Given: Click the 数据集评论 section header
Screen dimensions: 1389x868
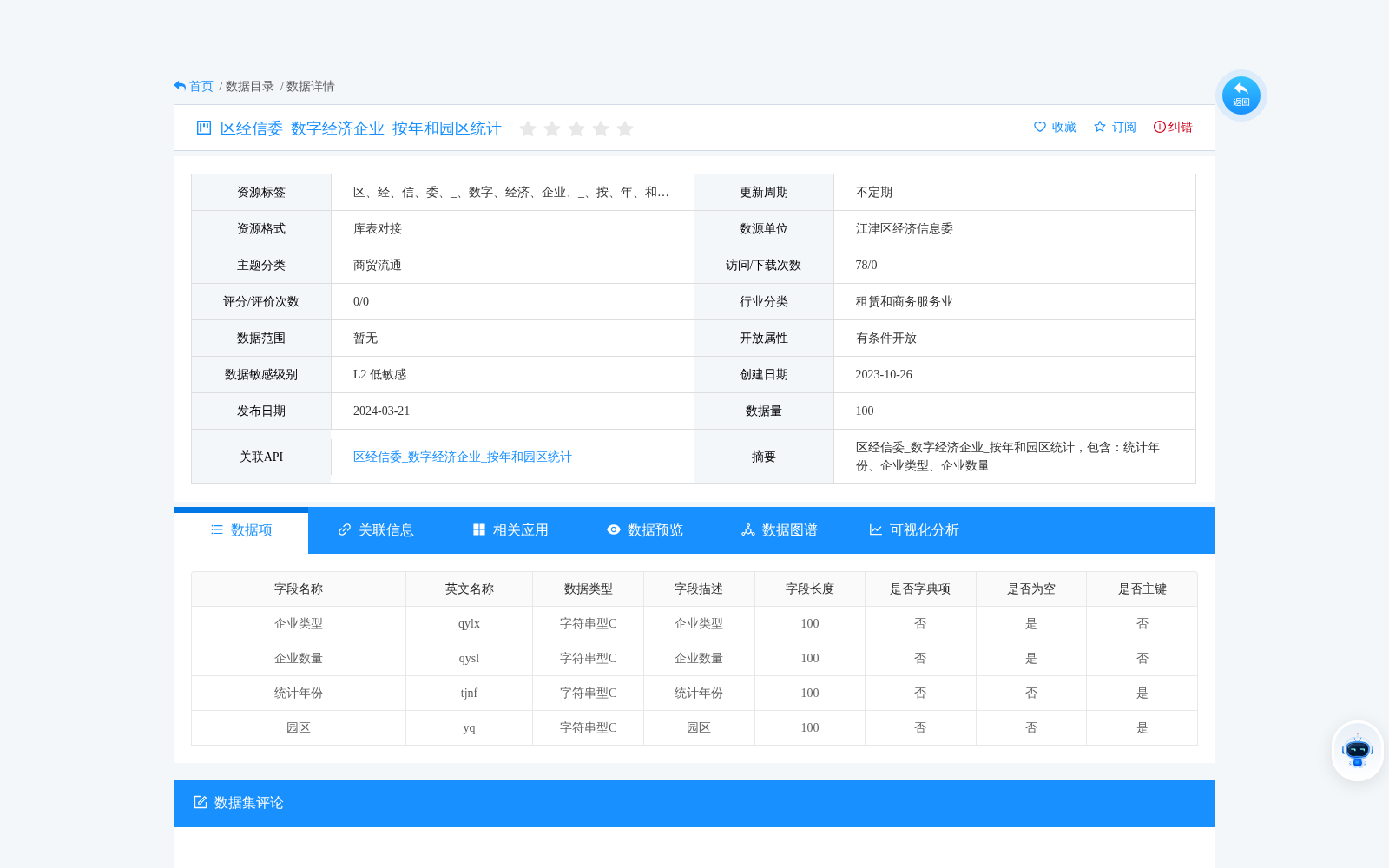Looking at the screenshot, I should (x=694, y=803).
